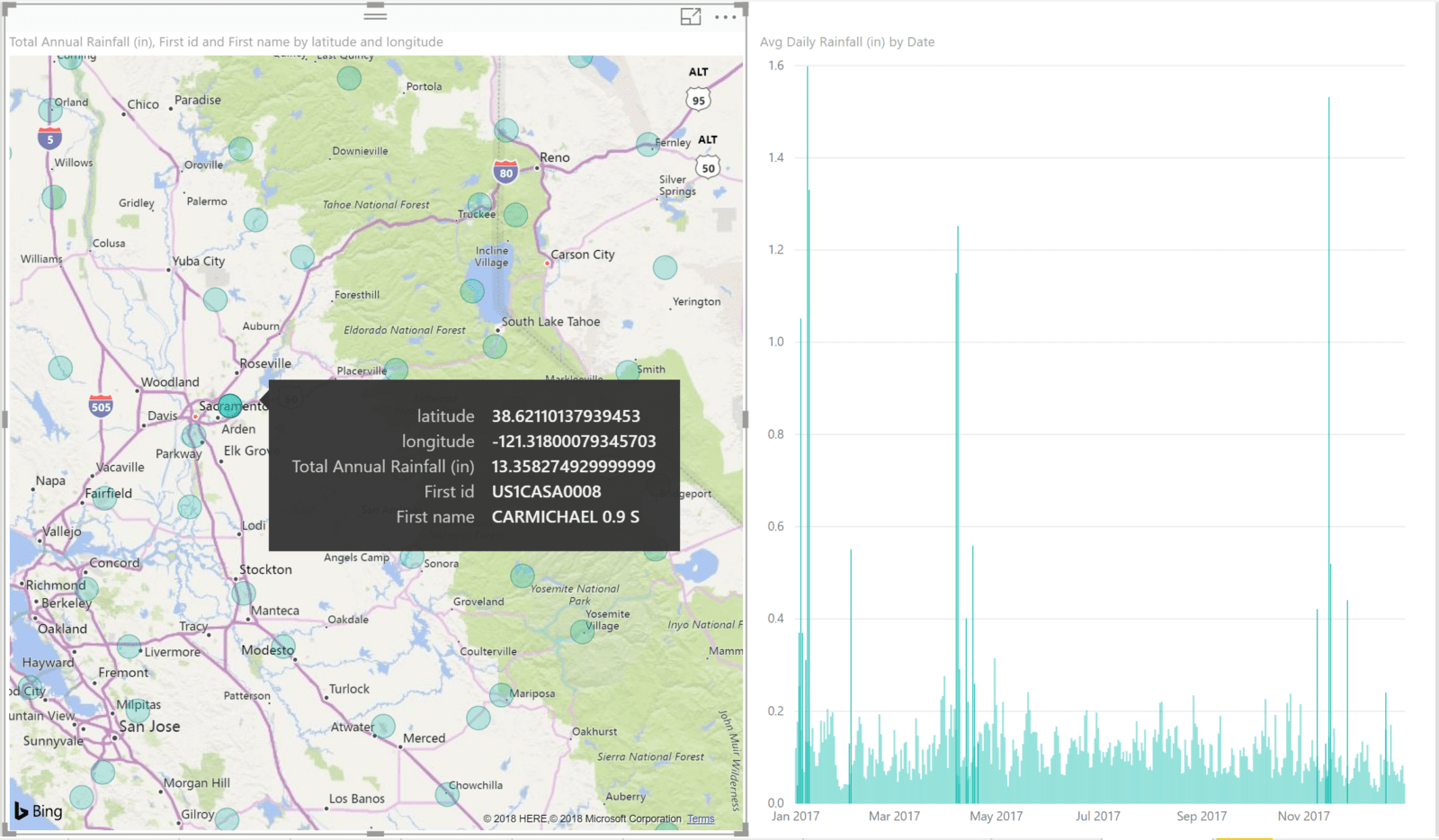Click the US 50 ALT route shield
The height and width of the screenshot is (840, 1439).
(x=709, y=167)
